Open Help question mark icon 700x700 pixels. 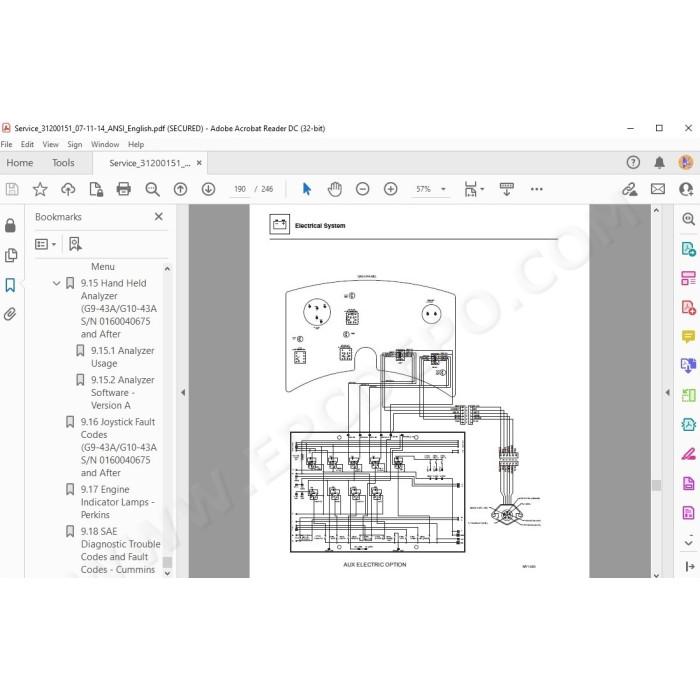[x=633, y=162]
